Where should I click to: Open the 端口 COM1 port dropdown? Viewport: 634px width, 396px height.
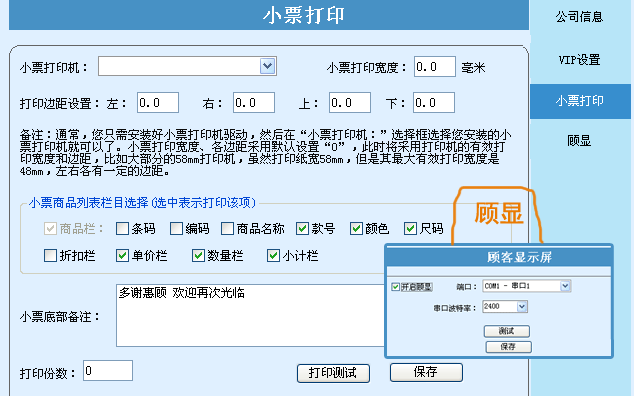pyautogui.click(x=526, y=286)
